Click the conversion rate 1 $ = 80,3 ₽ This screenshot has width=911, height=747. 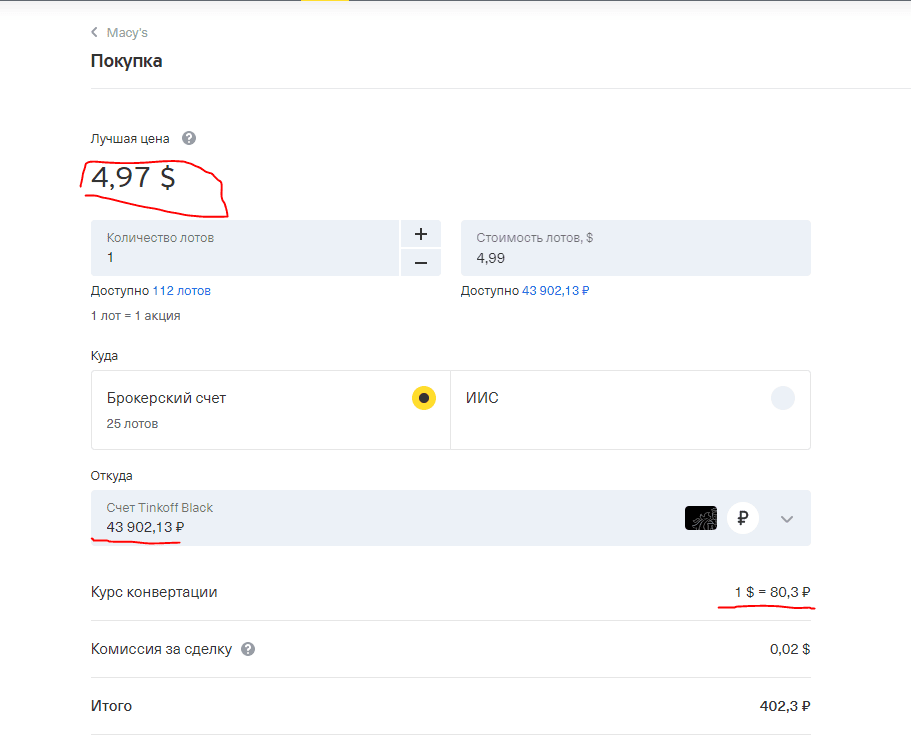click(x=771, y=592)
